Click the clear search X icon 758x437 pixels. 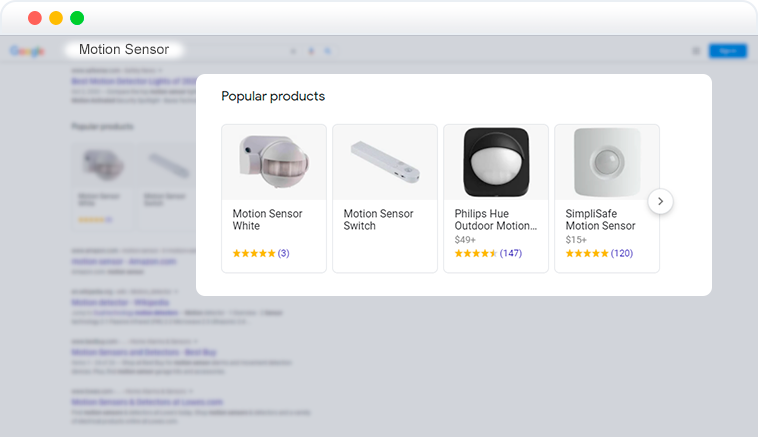click(293, 51)
